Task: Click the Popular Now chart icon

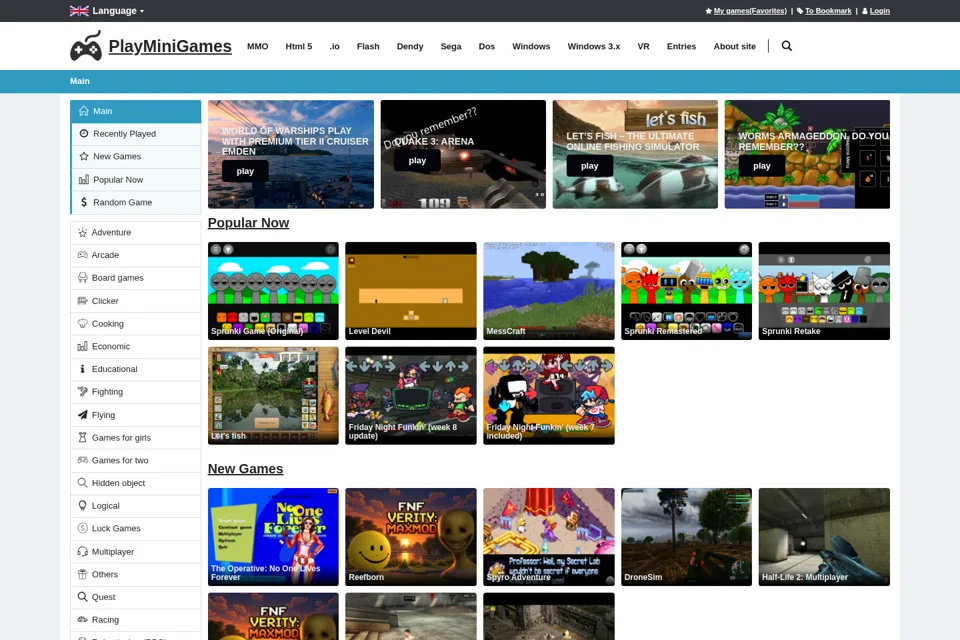Action: pyautogui.click(x=84, y=179)
